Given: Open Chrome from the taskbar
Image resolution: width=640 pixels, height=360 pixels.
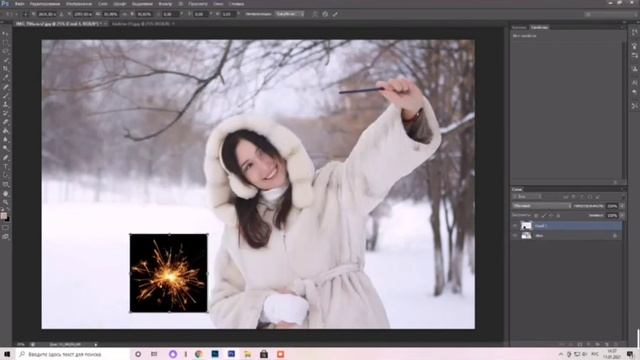Looking at the screenshot, I should pyautogui.click(x=198, y=354).
